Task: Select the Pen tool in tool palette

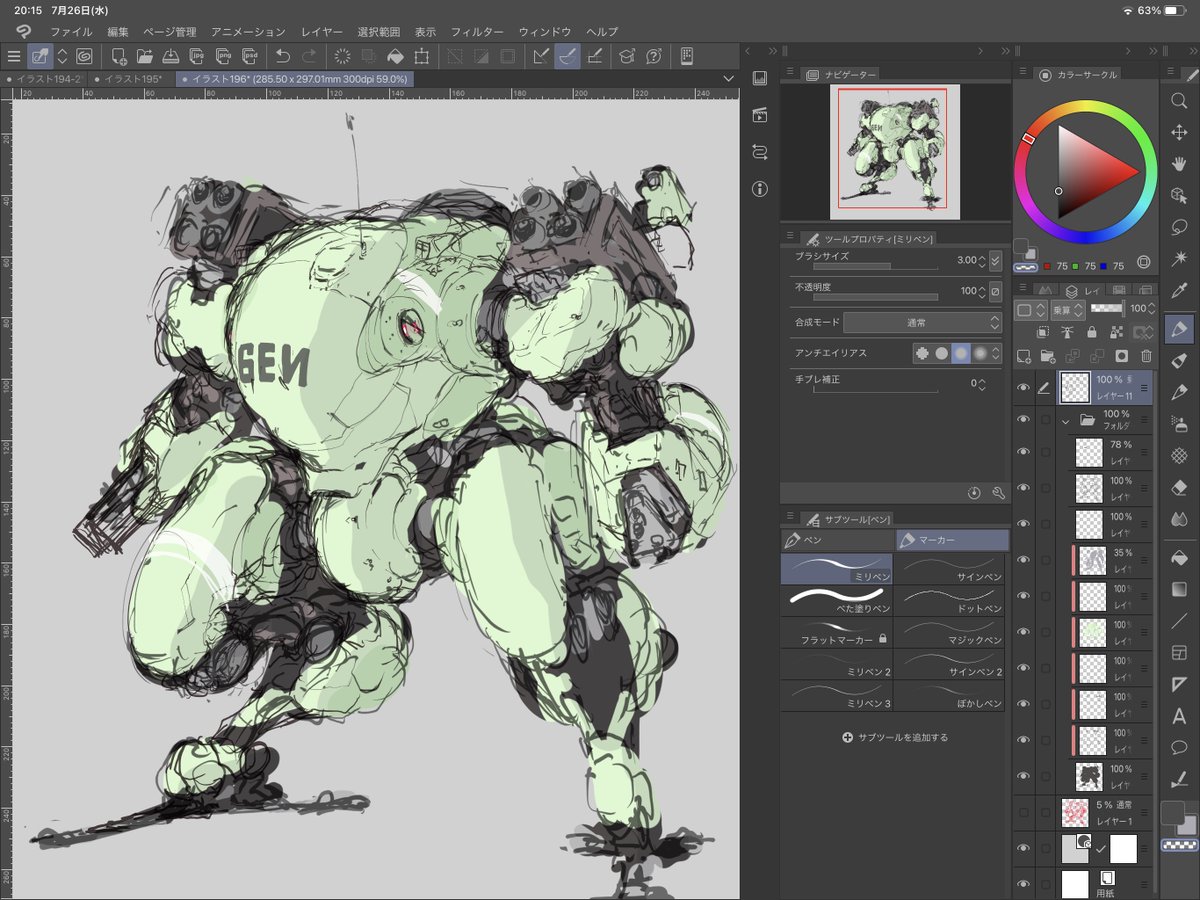Action: [1178, 328]
